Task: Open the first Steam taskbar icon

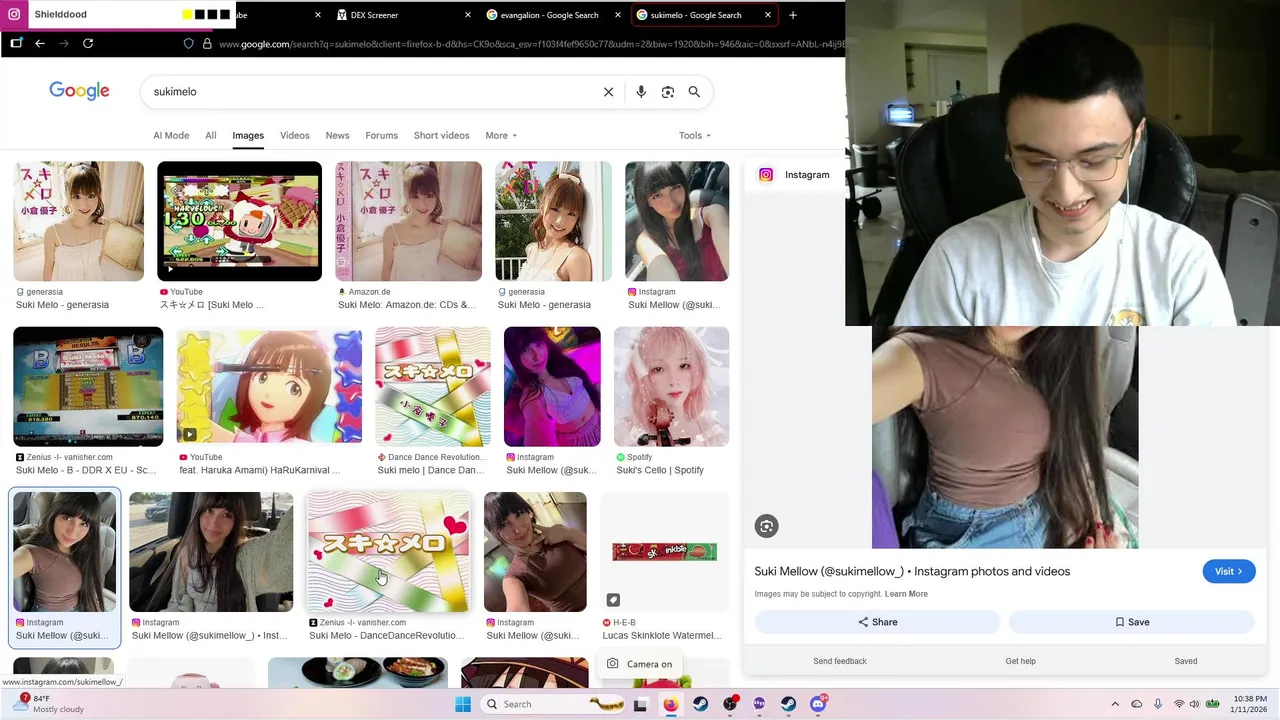Action: pyautogui.click(x=700, y=704)
